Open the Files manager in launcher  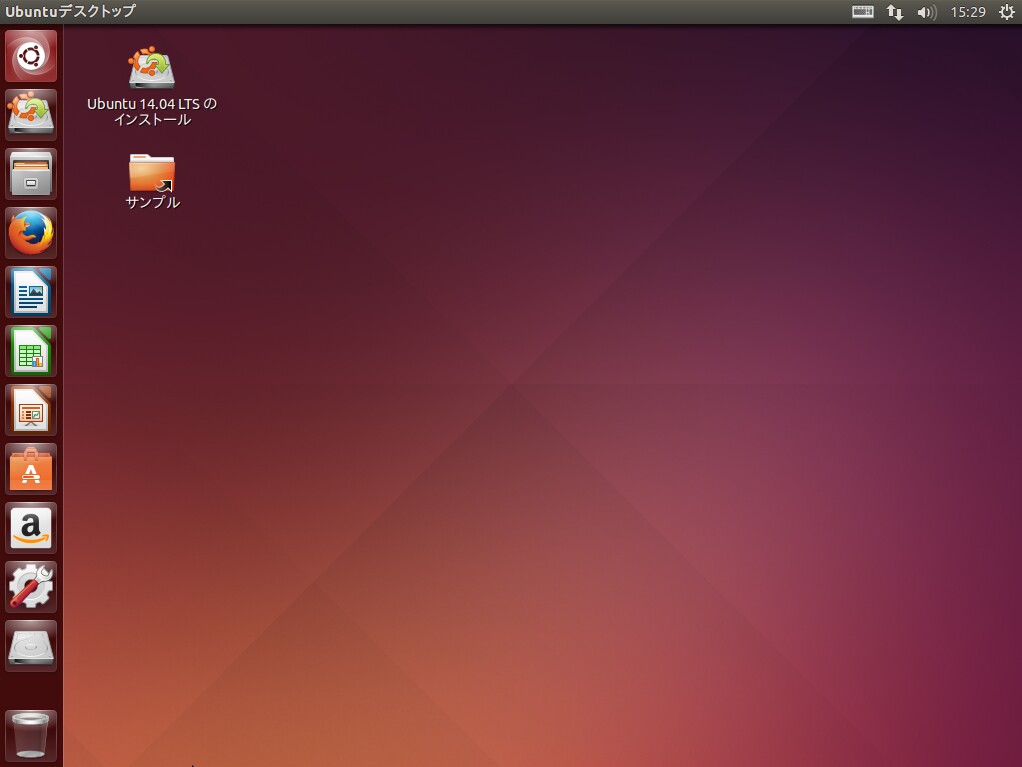pyautogui.click(x=31, y=174)
